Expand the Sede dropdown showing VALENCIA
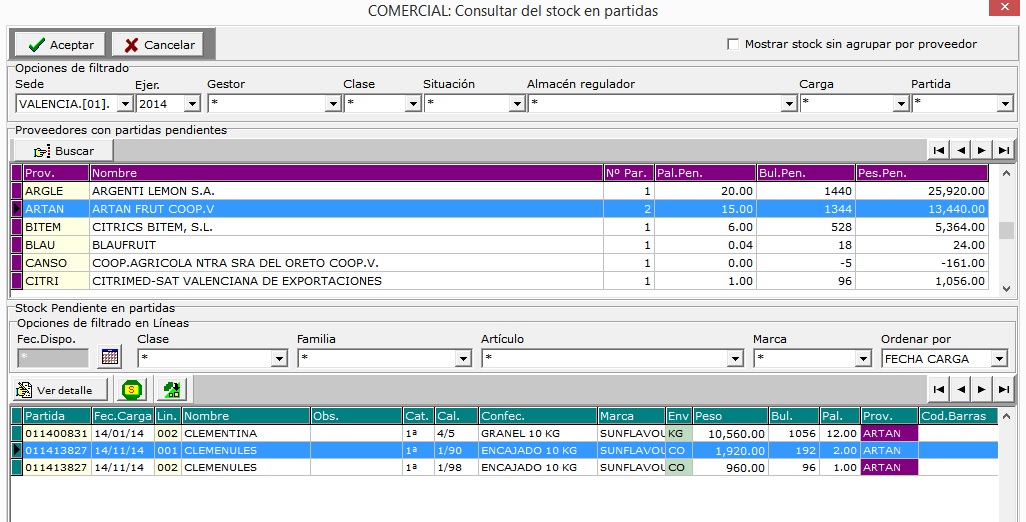This screenshot has height=522, width=1026. [x=125, y=103]
